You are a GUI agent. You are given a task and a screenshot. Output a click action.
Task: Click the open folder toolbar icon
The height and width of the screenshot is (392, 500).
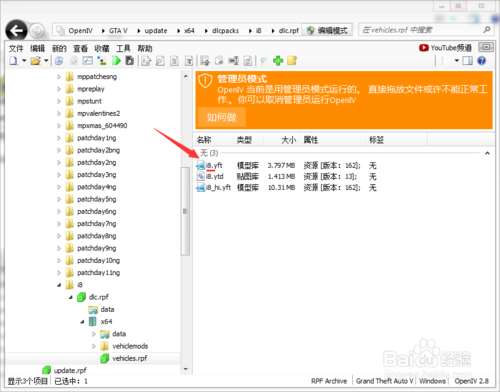pyautogui.click(x=35, y=61)
